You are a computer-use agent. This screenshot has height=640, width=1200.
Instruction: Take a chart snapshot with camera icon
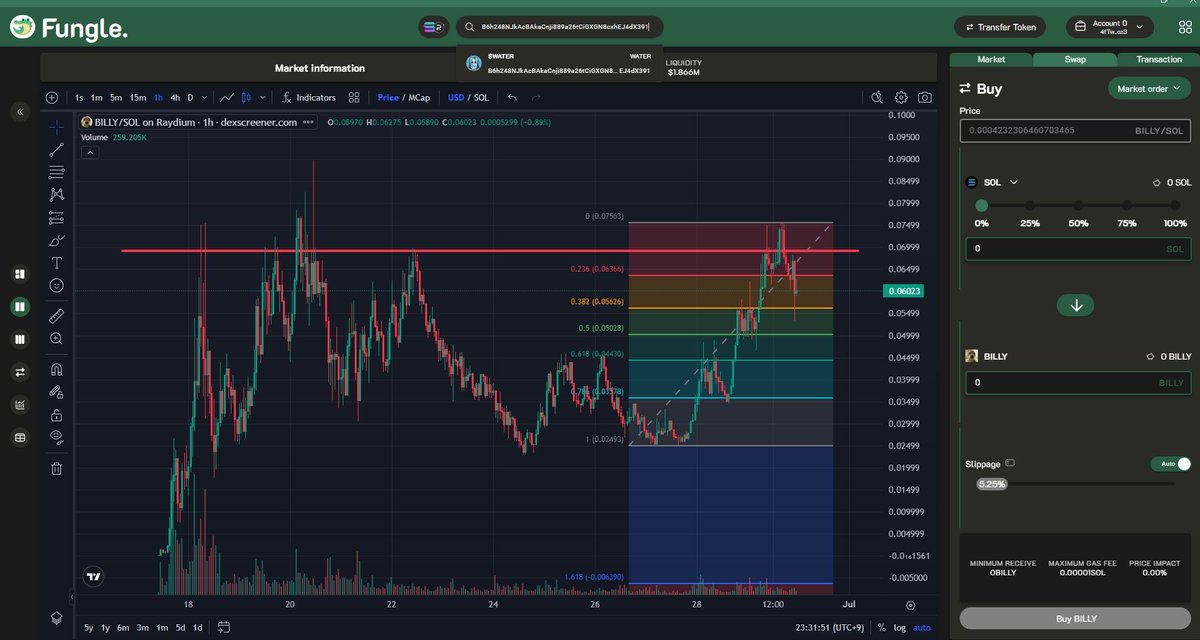(925, 97)
